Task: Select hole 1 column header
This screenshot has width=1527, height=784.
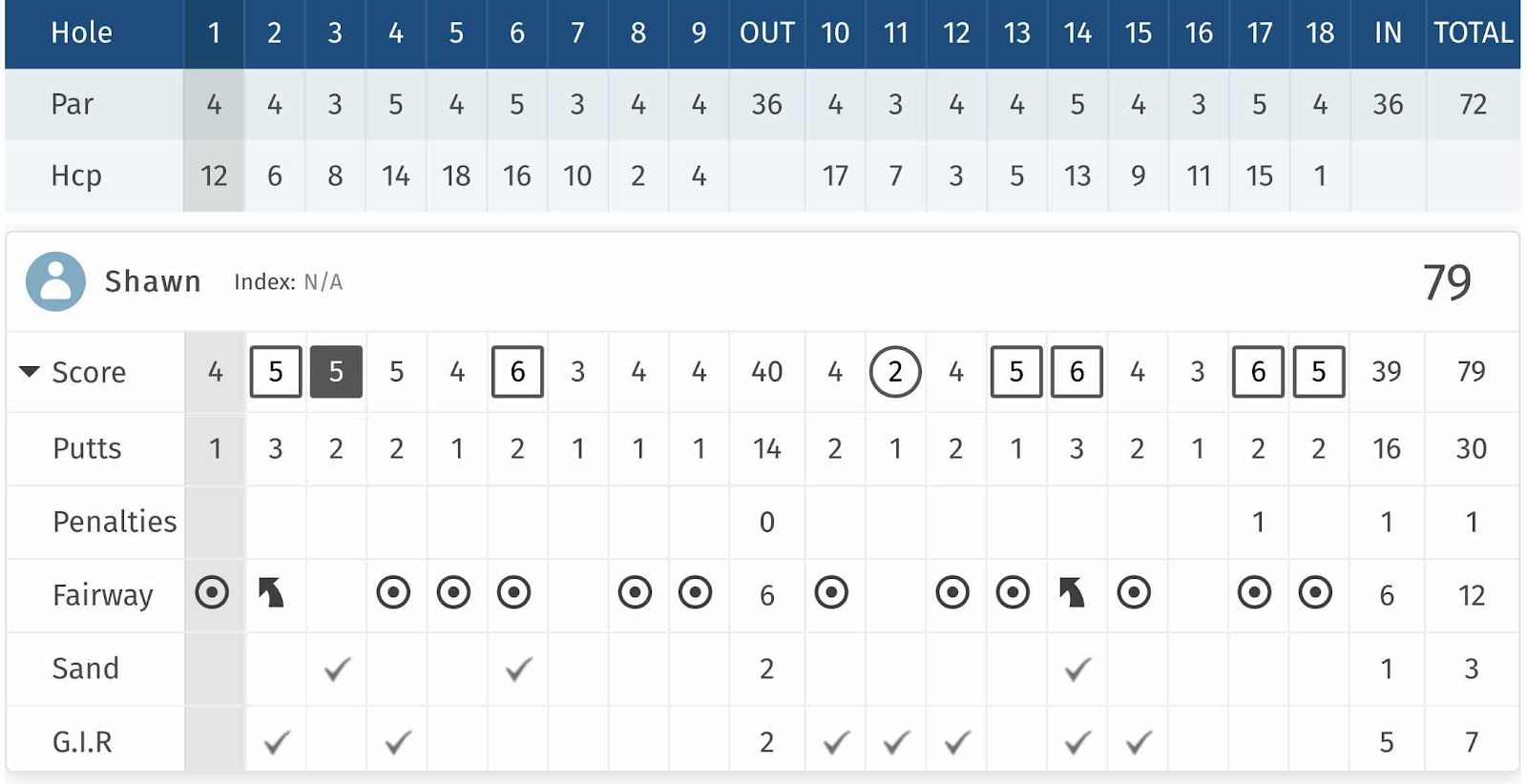Action: pyautogui.click(x=214, y=33)
